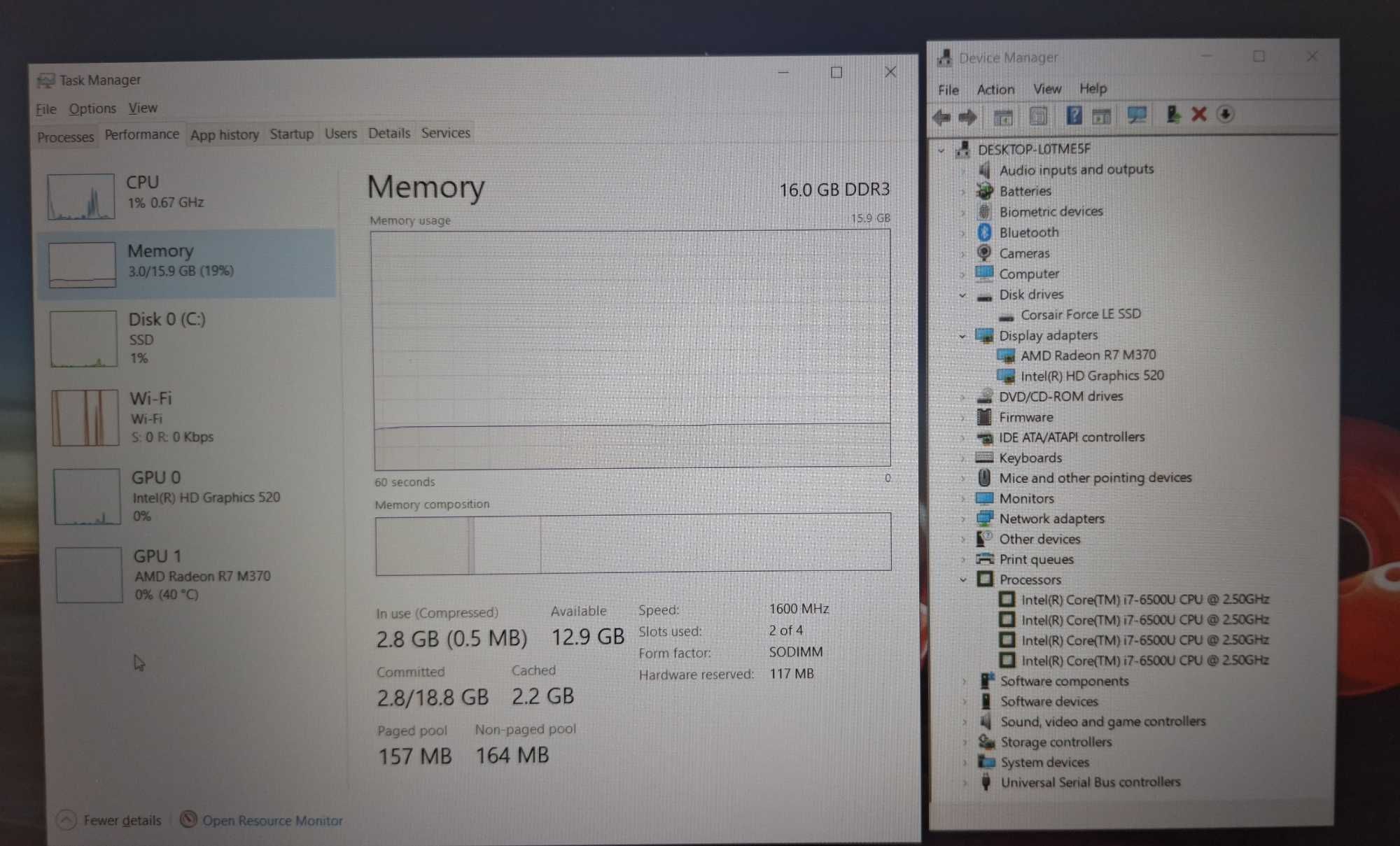Collapse Display adapters node
The image size is (1400, 846).
(962, 337)
